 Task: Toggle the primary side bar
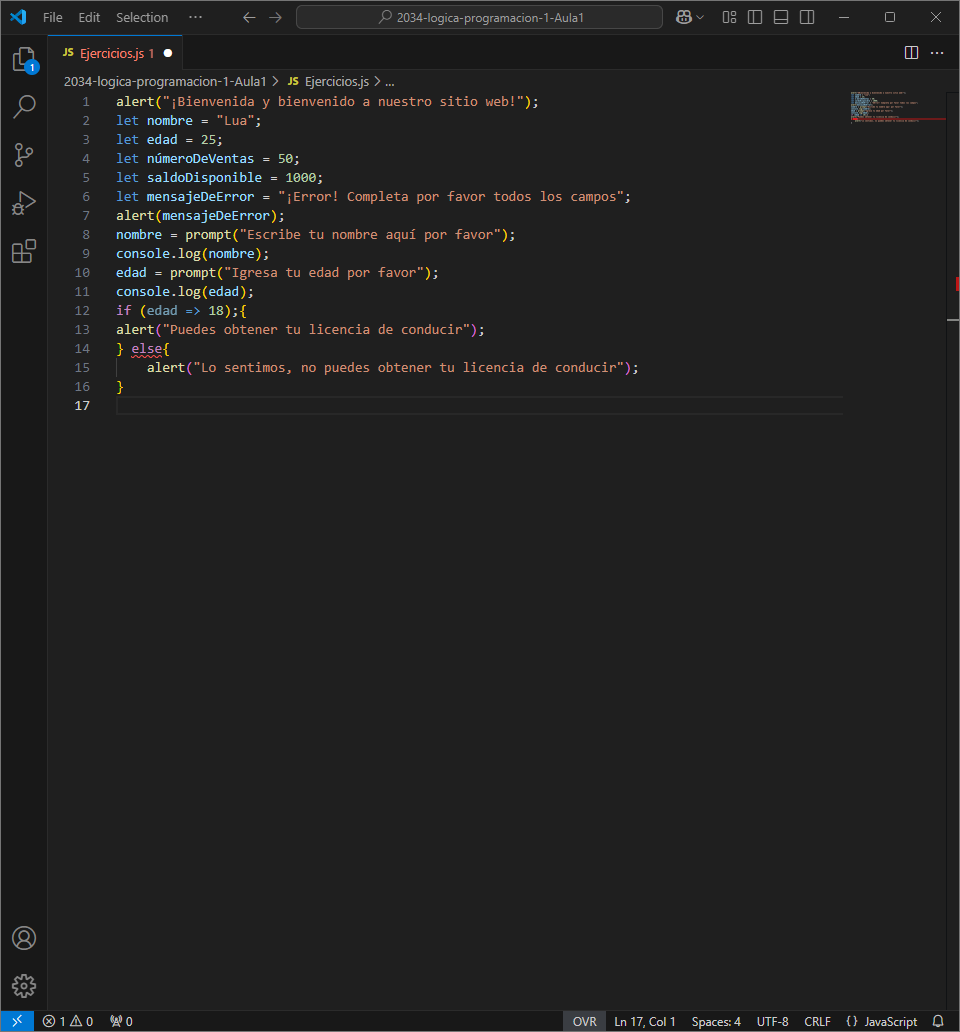pyautogui.click(x=755, y=18)
